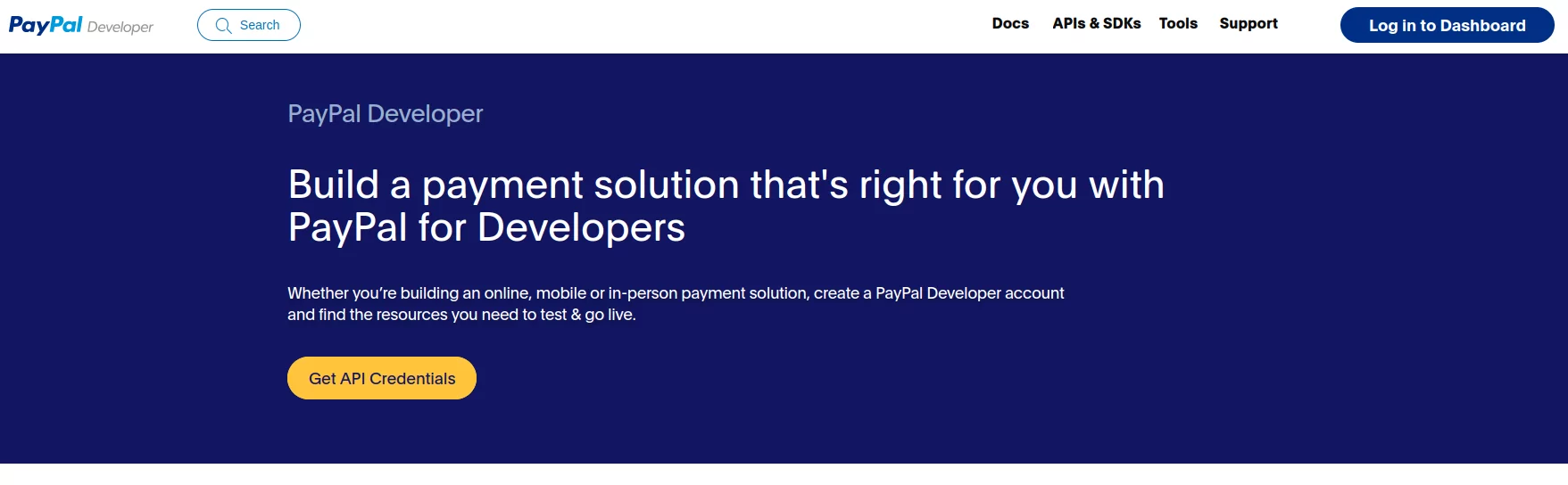Viewport: 1568px width, 485px height.
Task: Open the Search field
Action: coord(249,25)
